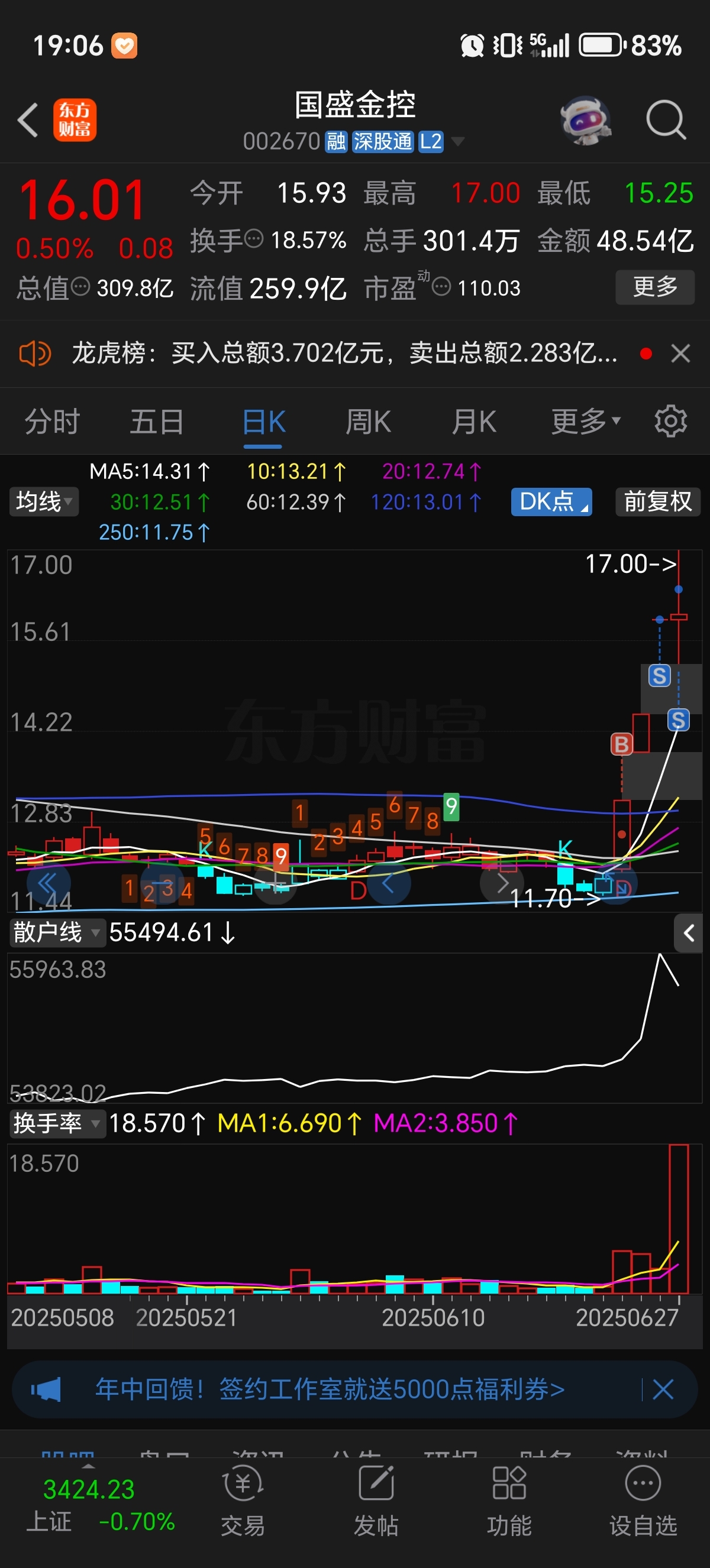This screenshot has height=1568, width=710.
Task: Tap the orange shield status icon
Action: (x=124, y=46)
